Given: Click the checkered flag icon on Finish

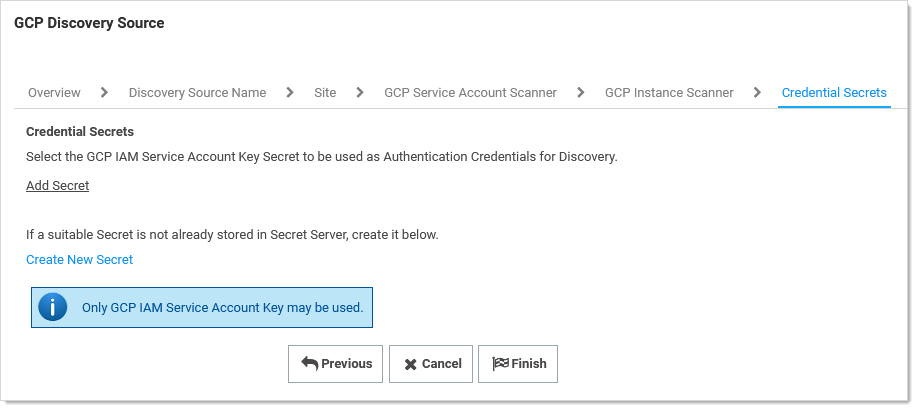Looking at the screenshot, I should click(500, 364).
